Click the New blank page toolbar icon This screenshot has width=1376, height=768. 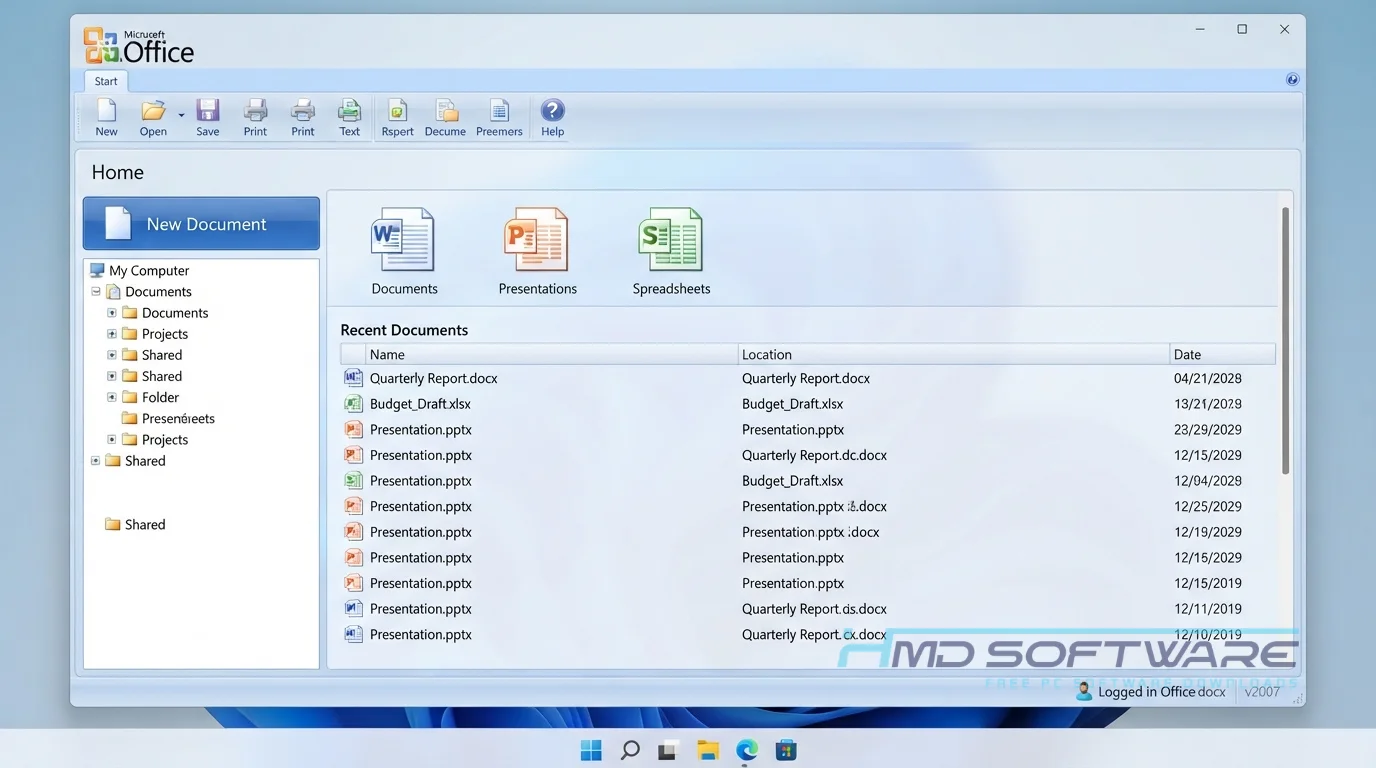point(106,110)
